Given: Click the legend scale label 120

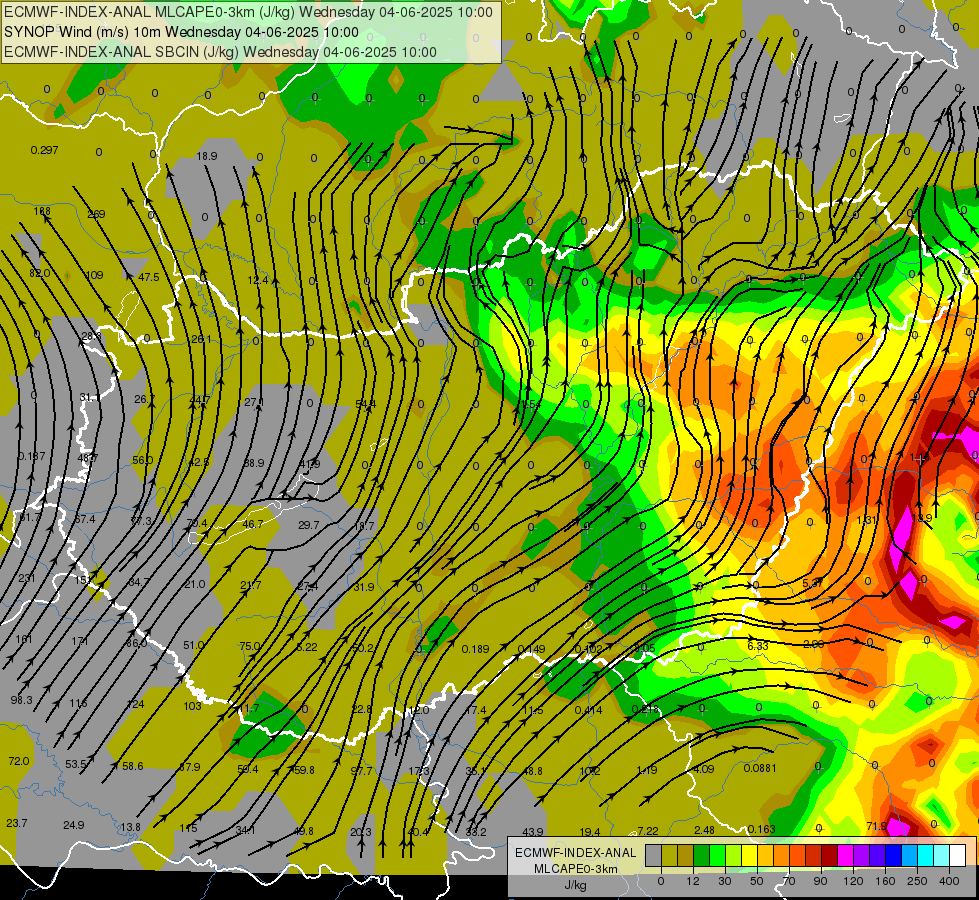Looking at the screenshot, I should point(853,881).
